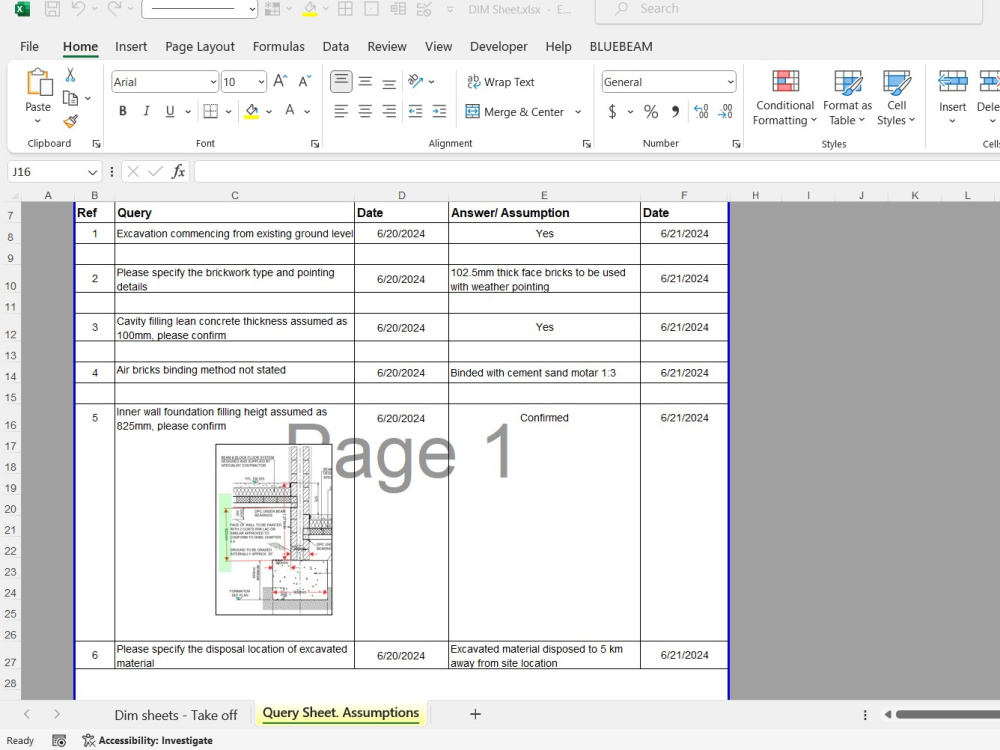Insert a function using the fx button
The width and height of the screenshot is (1000, 750).
178,171
